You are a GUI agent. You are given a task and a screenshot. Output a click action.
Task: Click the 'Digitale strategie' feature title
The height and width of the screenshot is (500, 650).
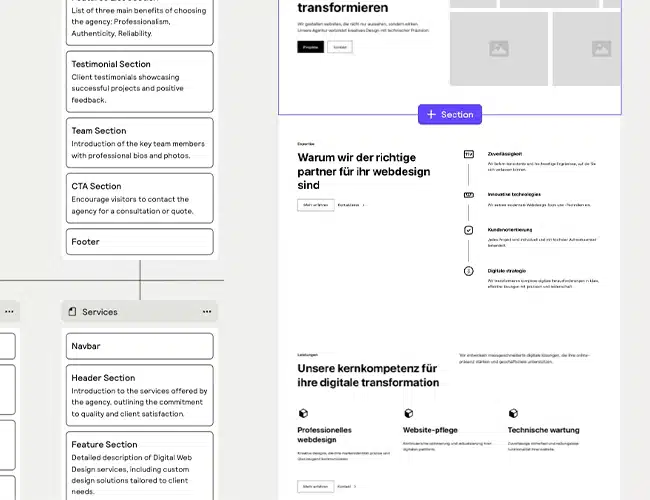click(507, 271)
